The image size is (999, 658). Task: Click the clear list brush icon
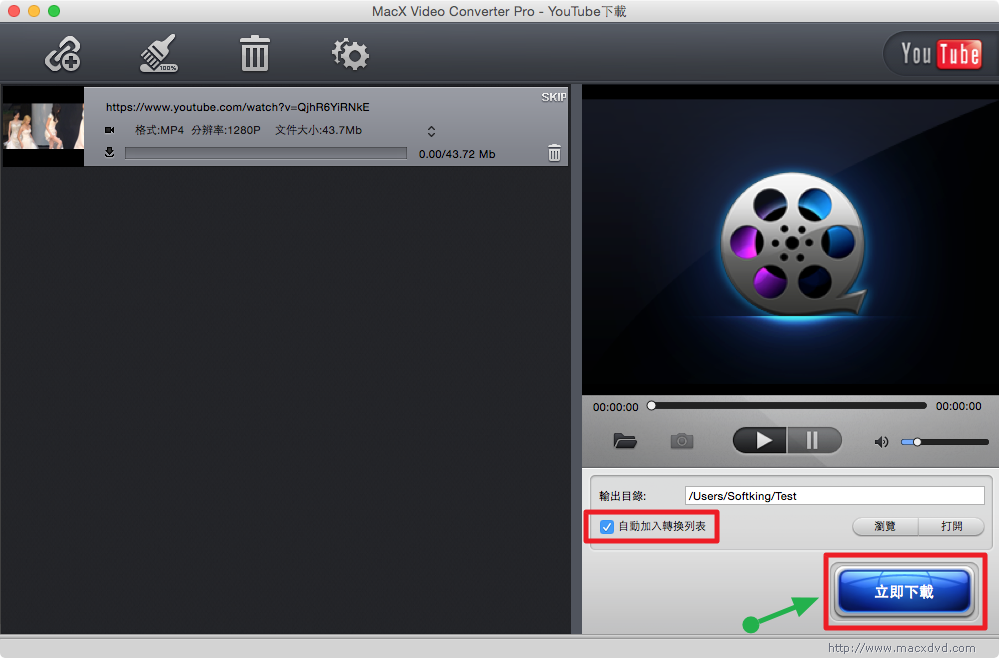pos(158,55)
